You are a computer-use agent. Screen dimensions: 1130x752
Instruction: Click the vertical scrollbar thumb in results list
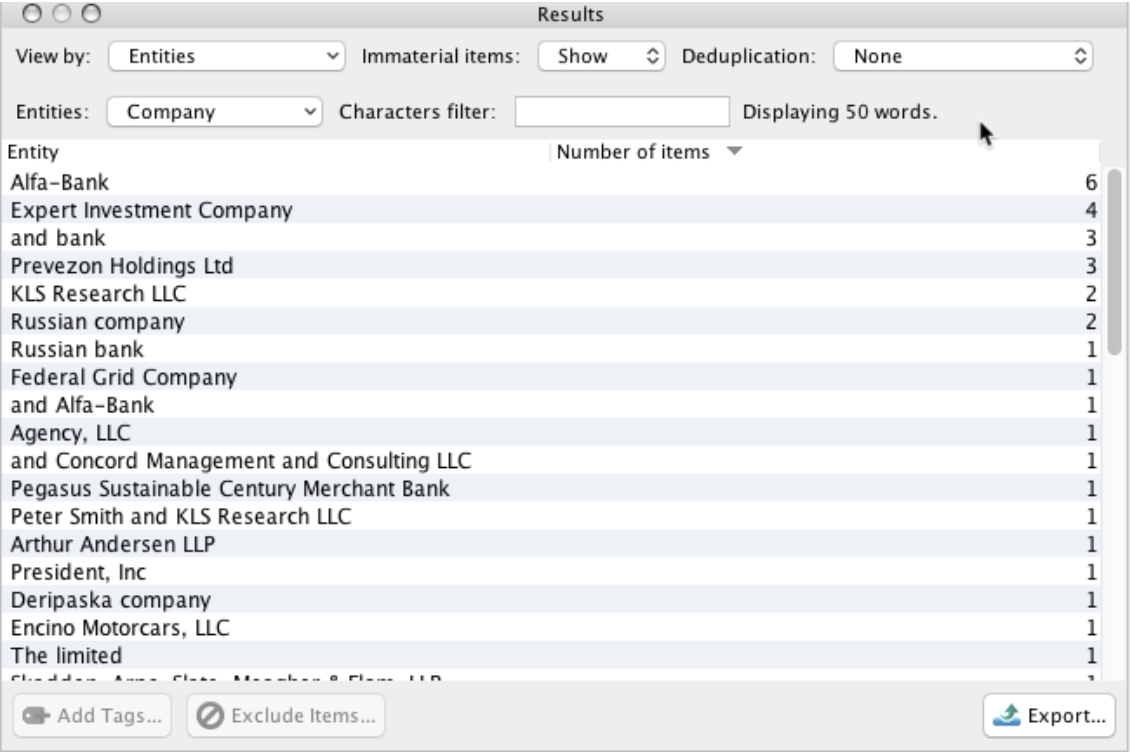click(1114, 261)
